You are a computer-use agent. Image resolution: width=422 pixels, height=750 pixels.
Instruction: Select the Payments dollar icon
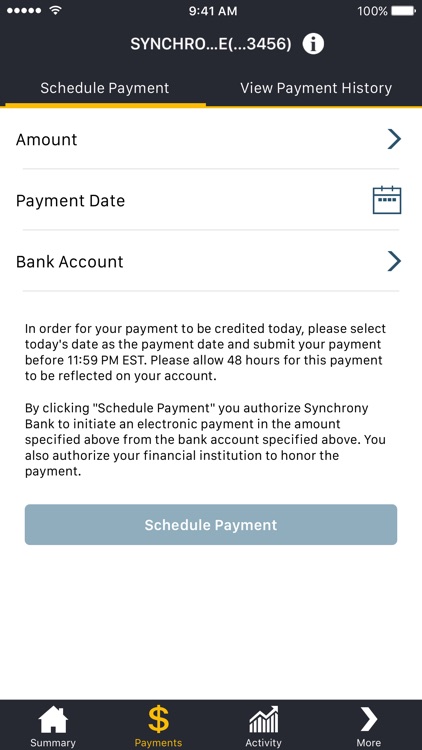click(x=158, y=720)
